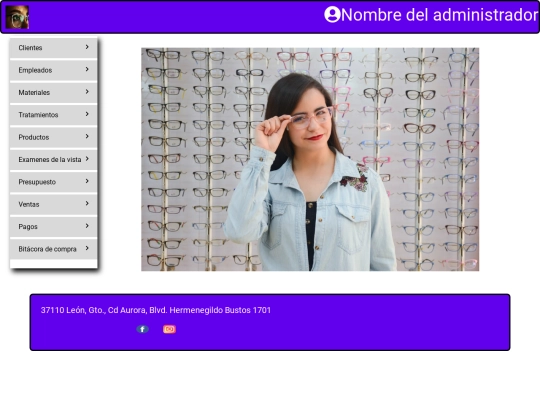The image size is (540, 405).
Task: Select the Bitácora de compra entry
Action: click(53, 249)
